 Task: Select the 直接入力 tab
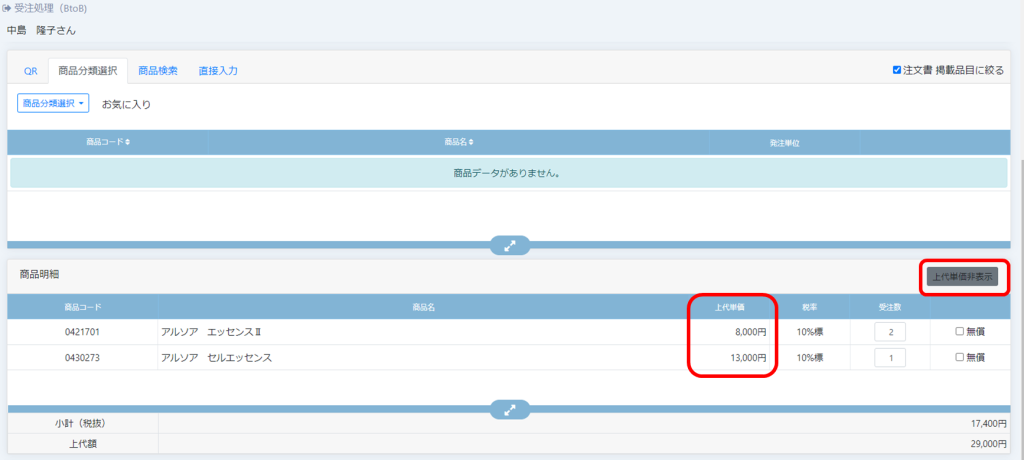point(217,71)
